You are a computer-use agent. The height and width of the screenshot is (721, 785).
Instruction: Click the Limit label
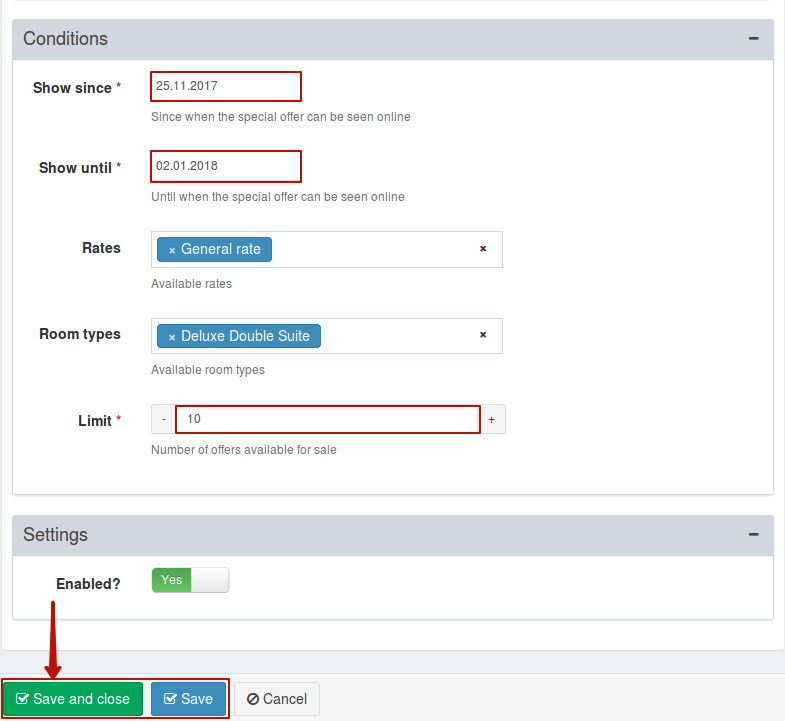tap(95, 421)
